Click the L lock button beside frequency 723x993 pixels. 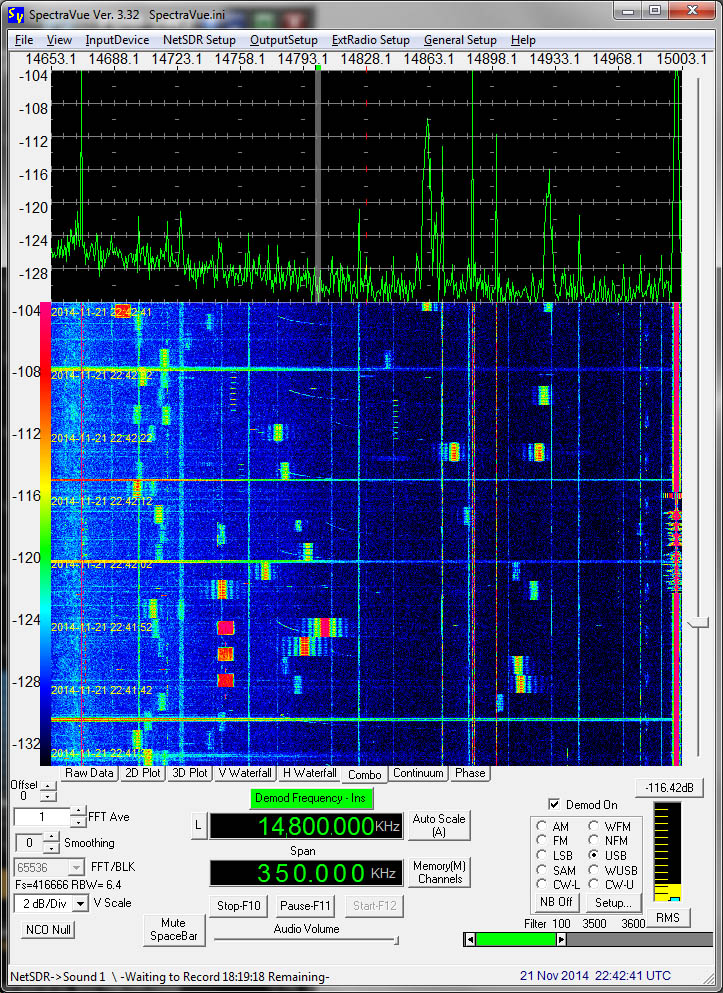tap(198, 826)
